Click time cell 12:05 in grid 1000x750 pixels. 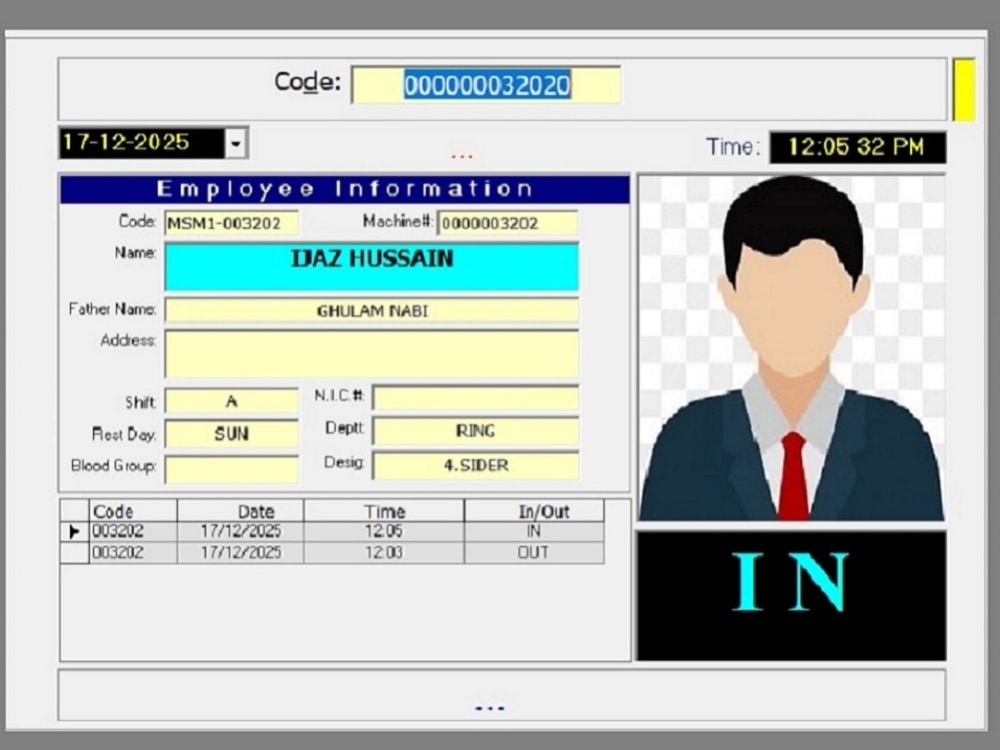coord(384,531)
